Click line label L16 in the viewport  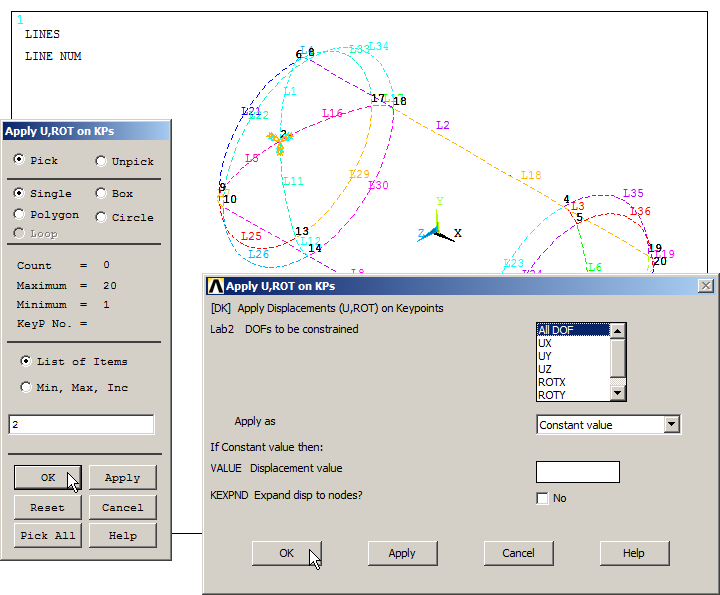332,113
